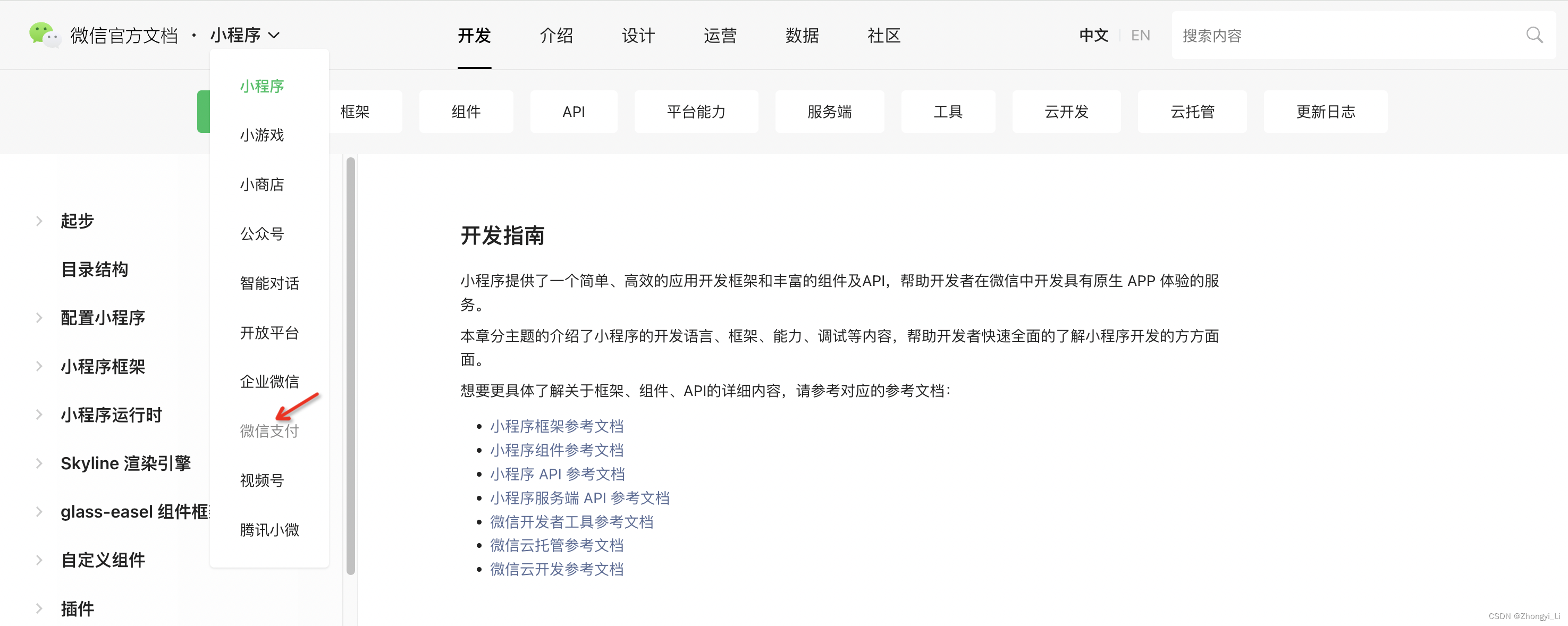The image size is (1568, 626).
Task: Open the 社区 top navigation tab
Action: pos(884,35)
